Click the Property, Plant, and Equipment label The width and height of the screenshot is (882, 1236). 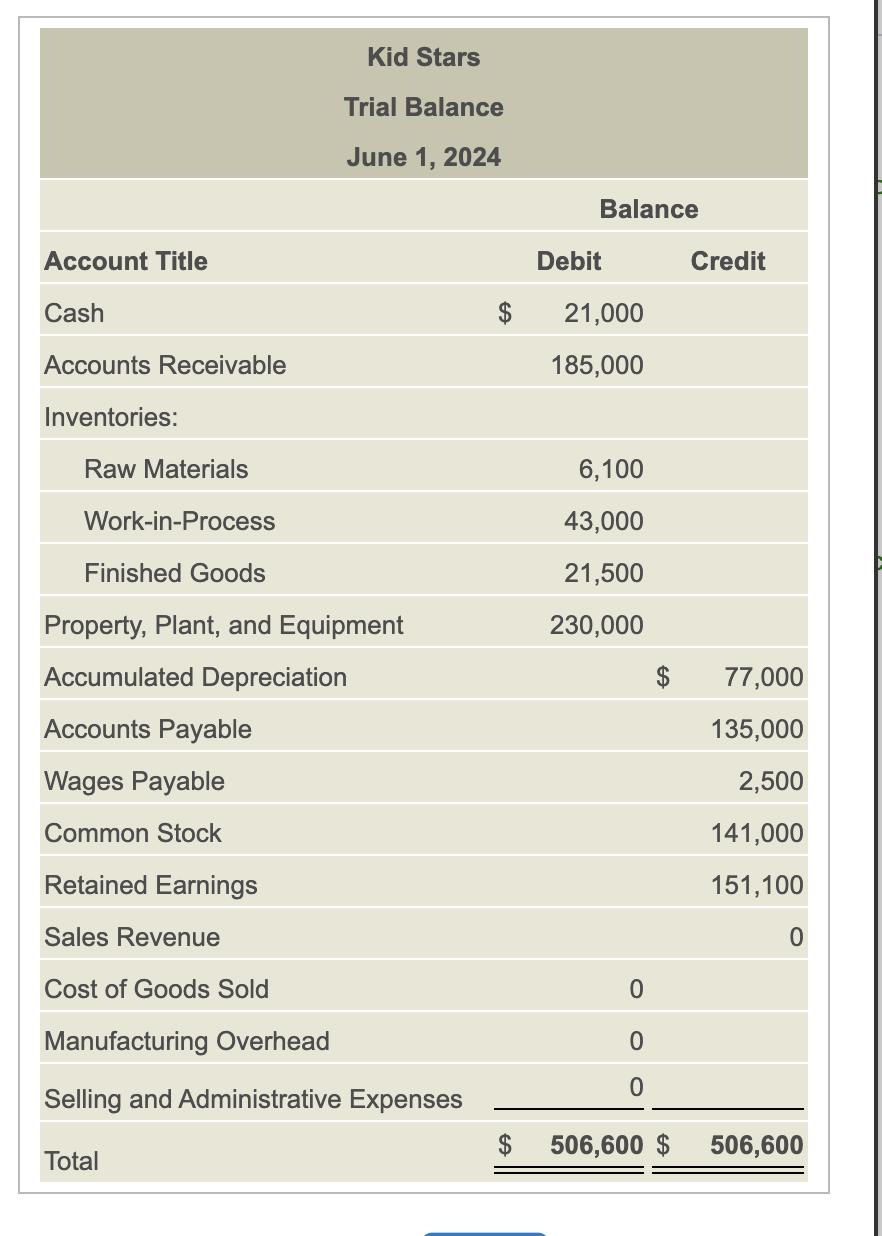point(223,625)
